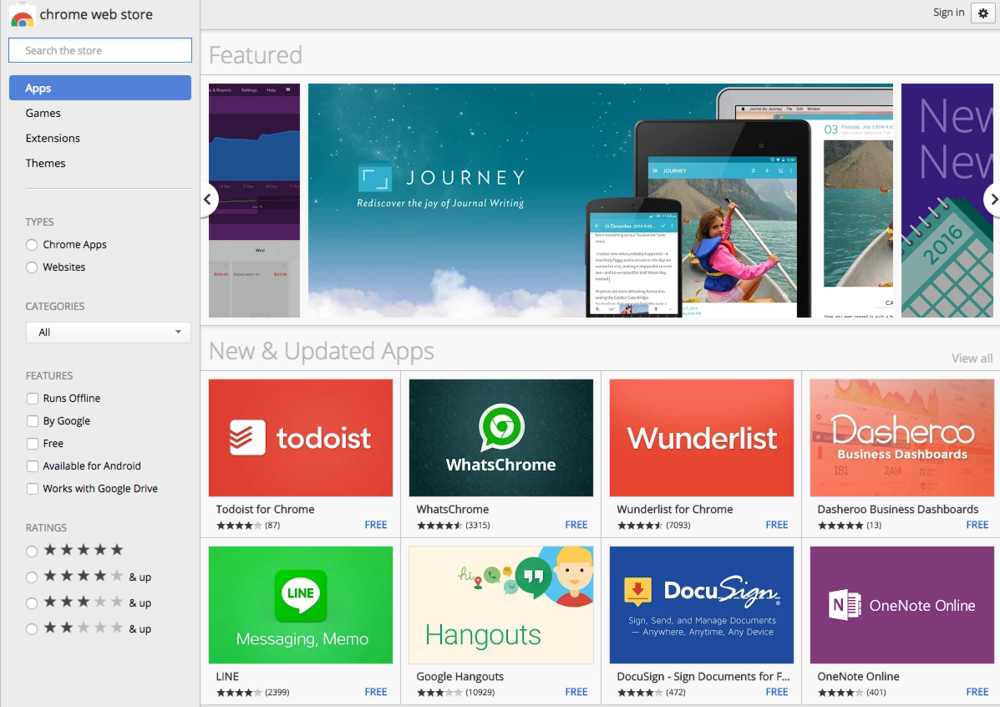Go to previous featured slide arrow
The height and width of the screenshot is (707, 1000).
(x=208, y=200)
